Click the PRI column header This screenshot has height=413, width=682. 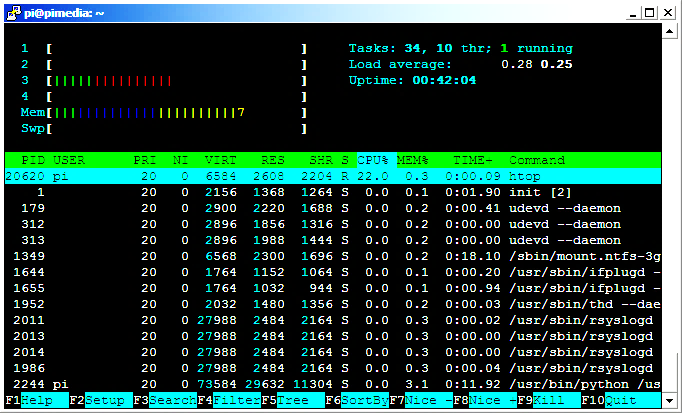pos(144,160)
